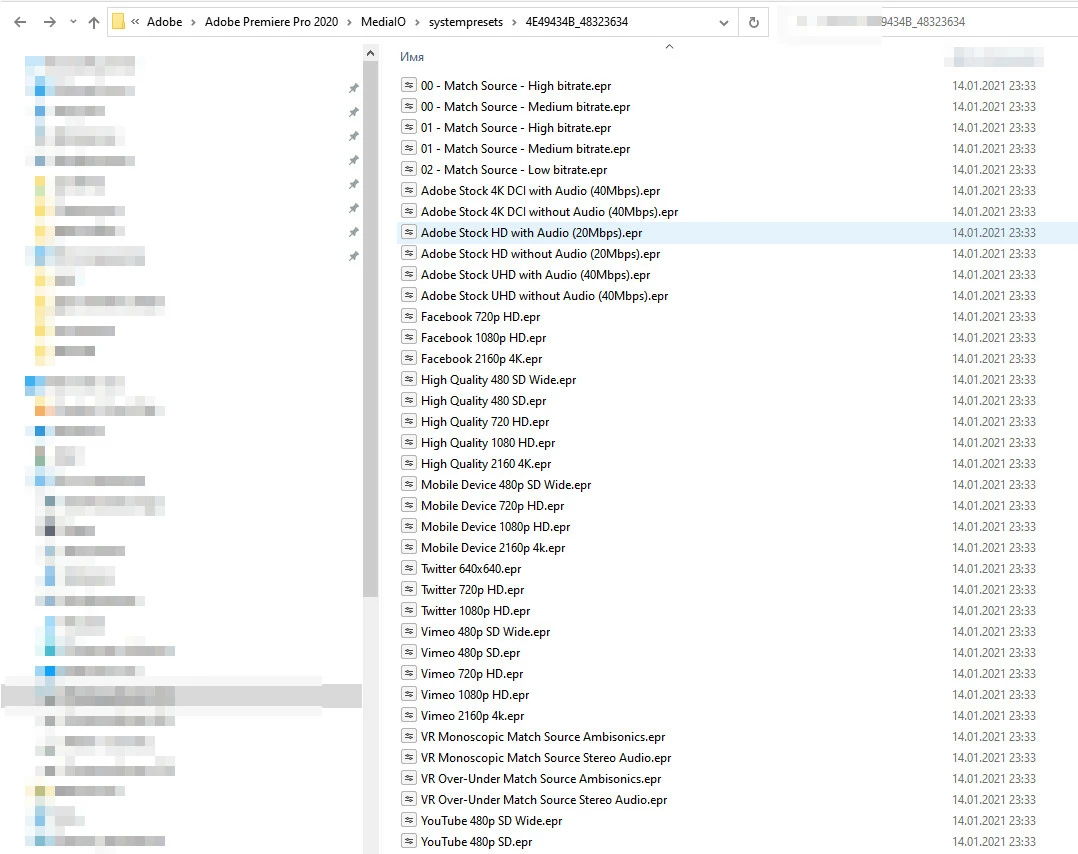Select the 4E49434B_48323634 breadcrumb

point(576,22)
